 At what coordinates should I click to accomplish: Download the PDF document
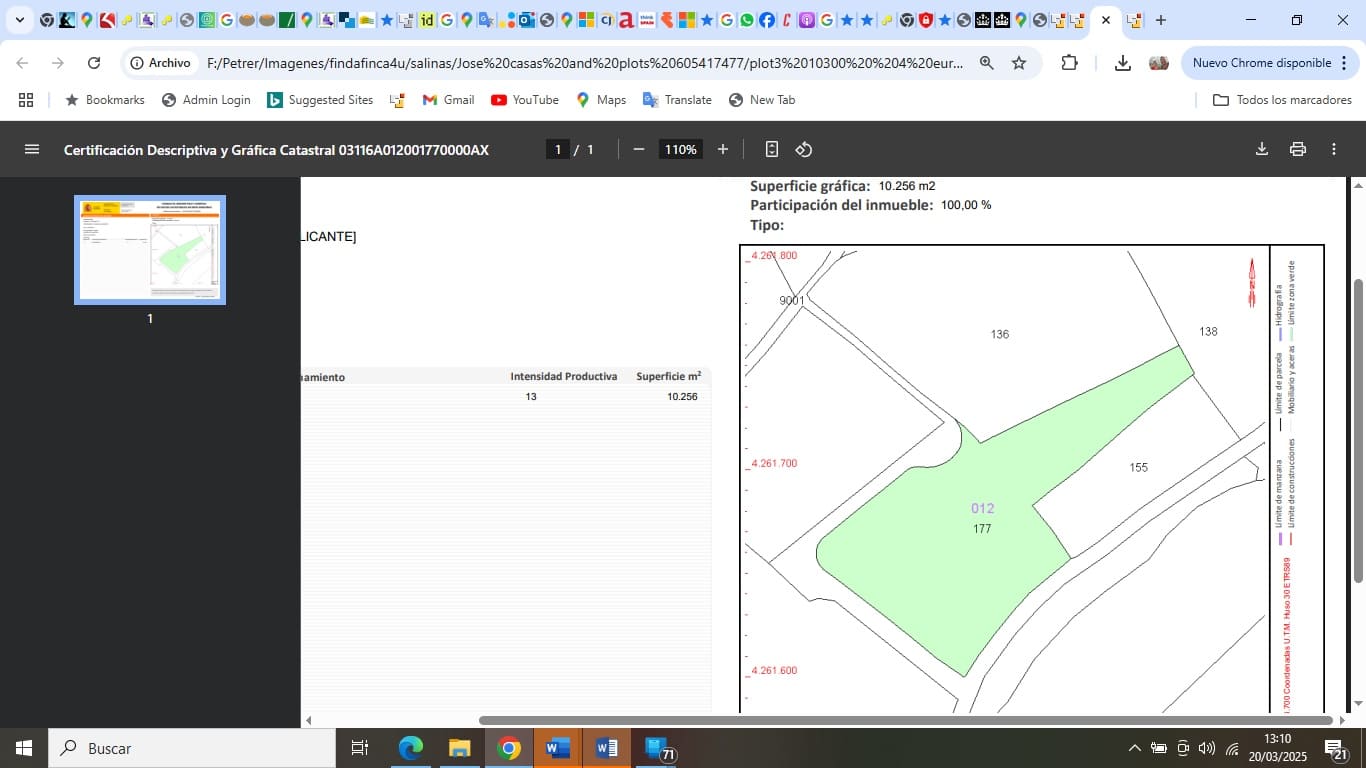tap(1262, 149)
